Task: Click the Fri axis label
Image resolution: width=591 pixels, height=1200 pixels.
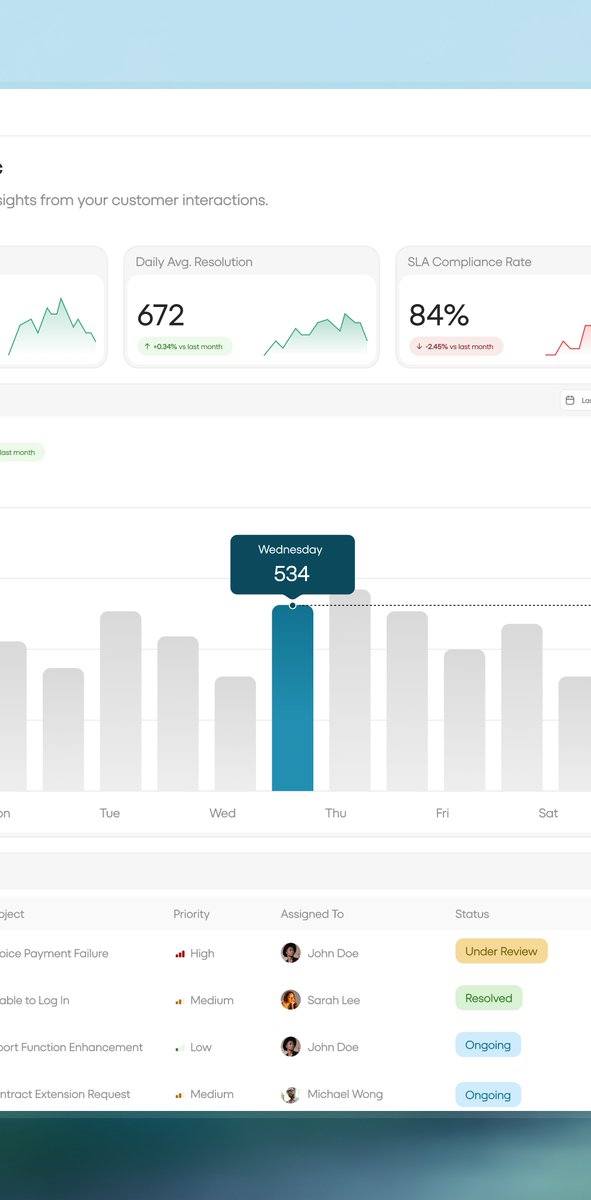Action: point(442,813)
